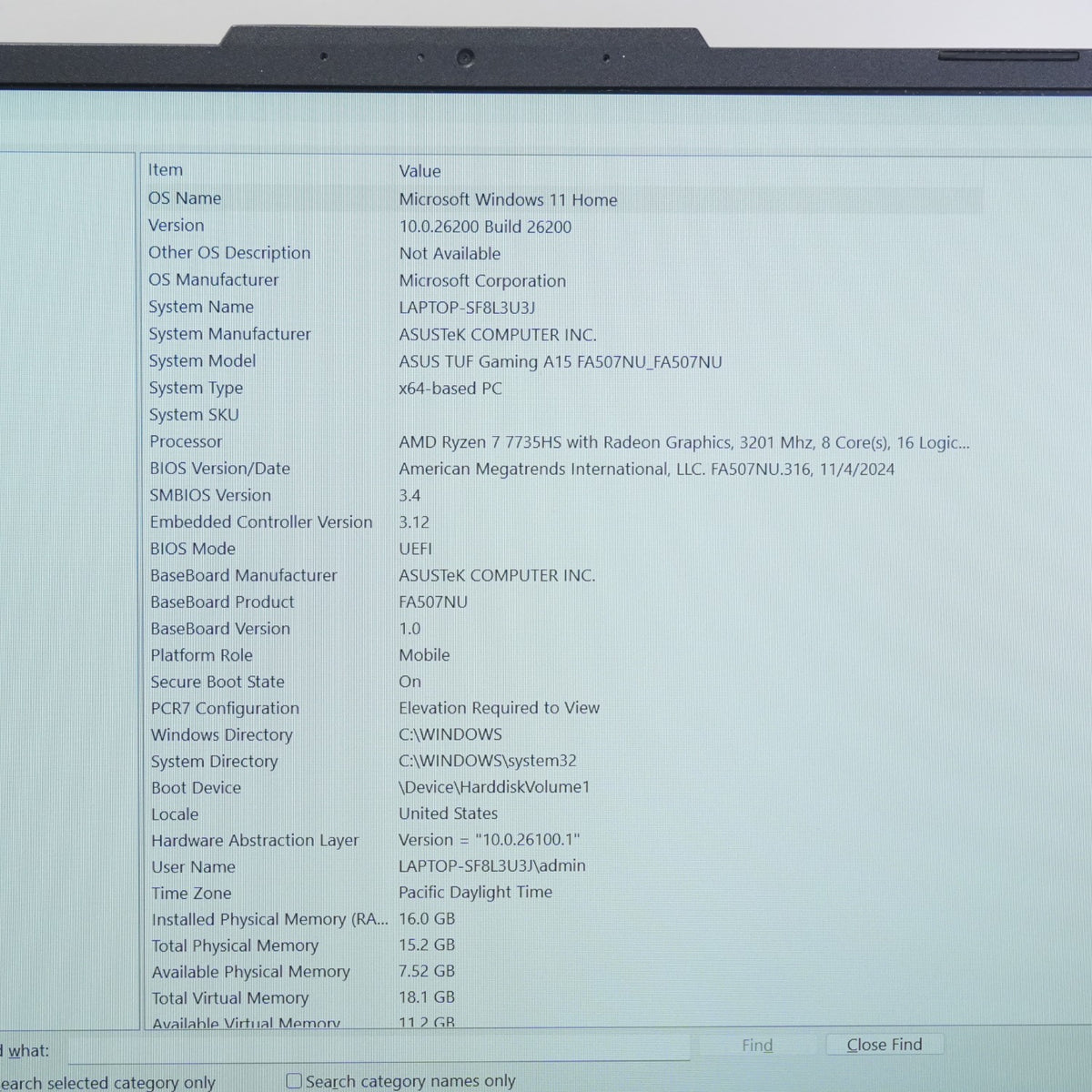1092x1092 pixels.
Task: Select the System SKU row
Action: click(564, 415)
